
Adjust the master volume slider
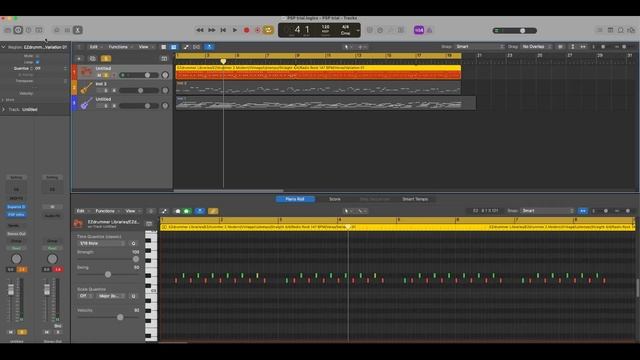tap(515, 30)
